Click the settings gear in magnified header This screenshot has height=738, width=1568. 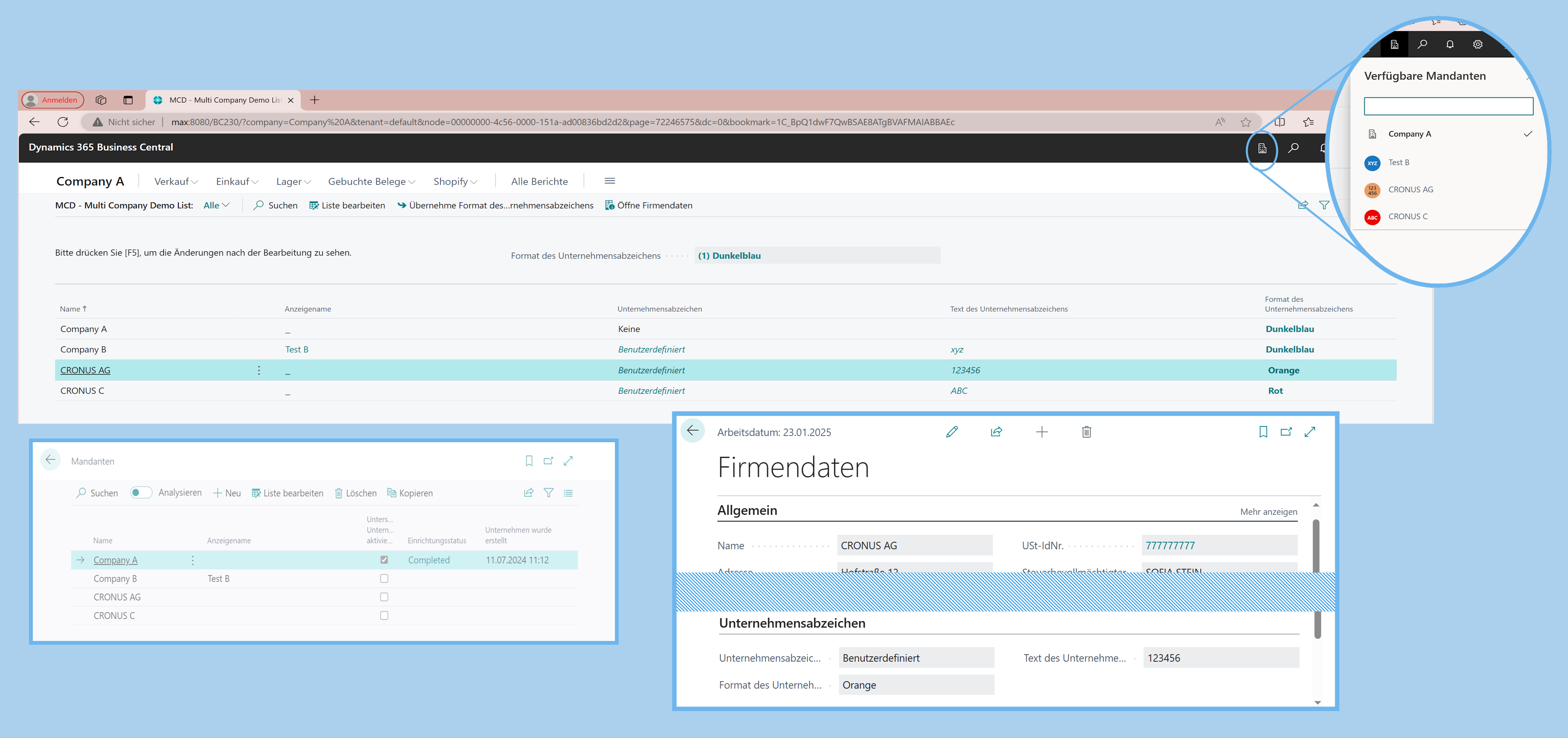coord(1478,44)
